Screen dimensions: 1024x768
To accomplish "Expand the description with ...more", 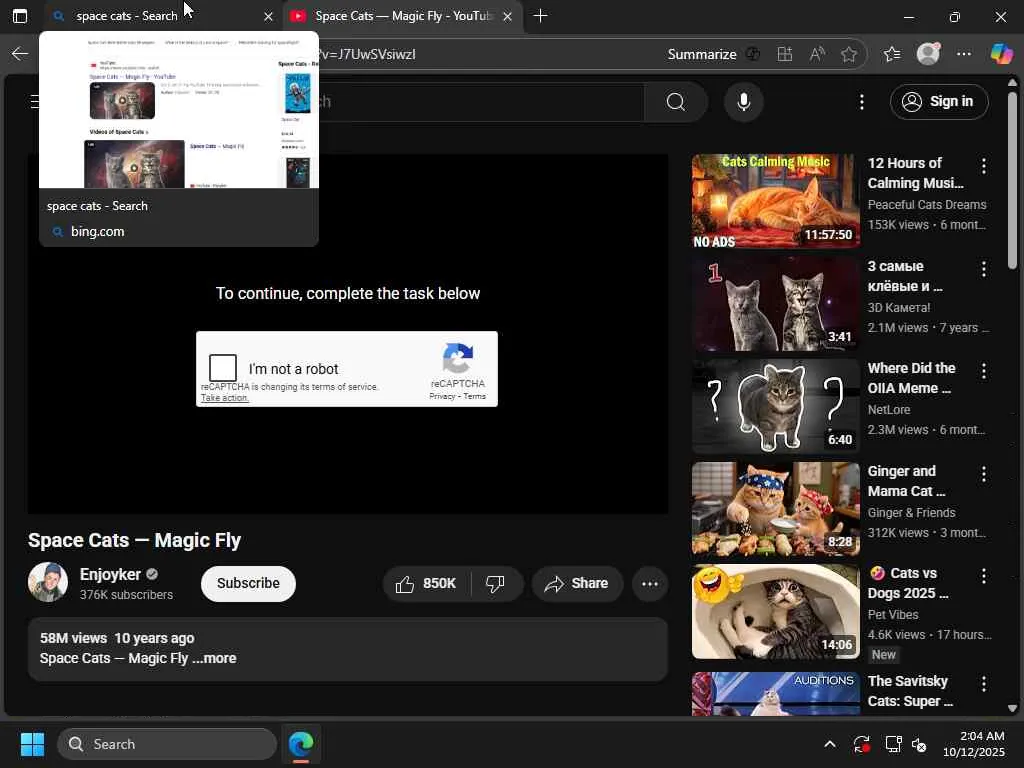I will pos(214,658).
